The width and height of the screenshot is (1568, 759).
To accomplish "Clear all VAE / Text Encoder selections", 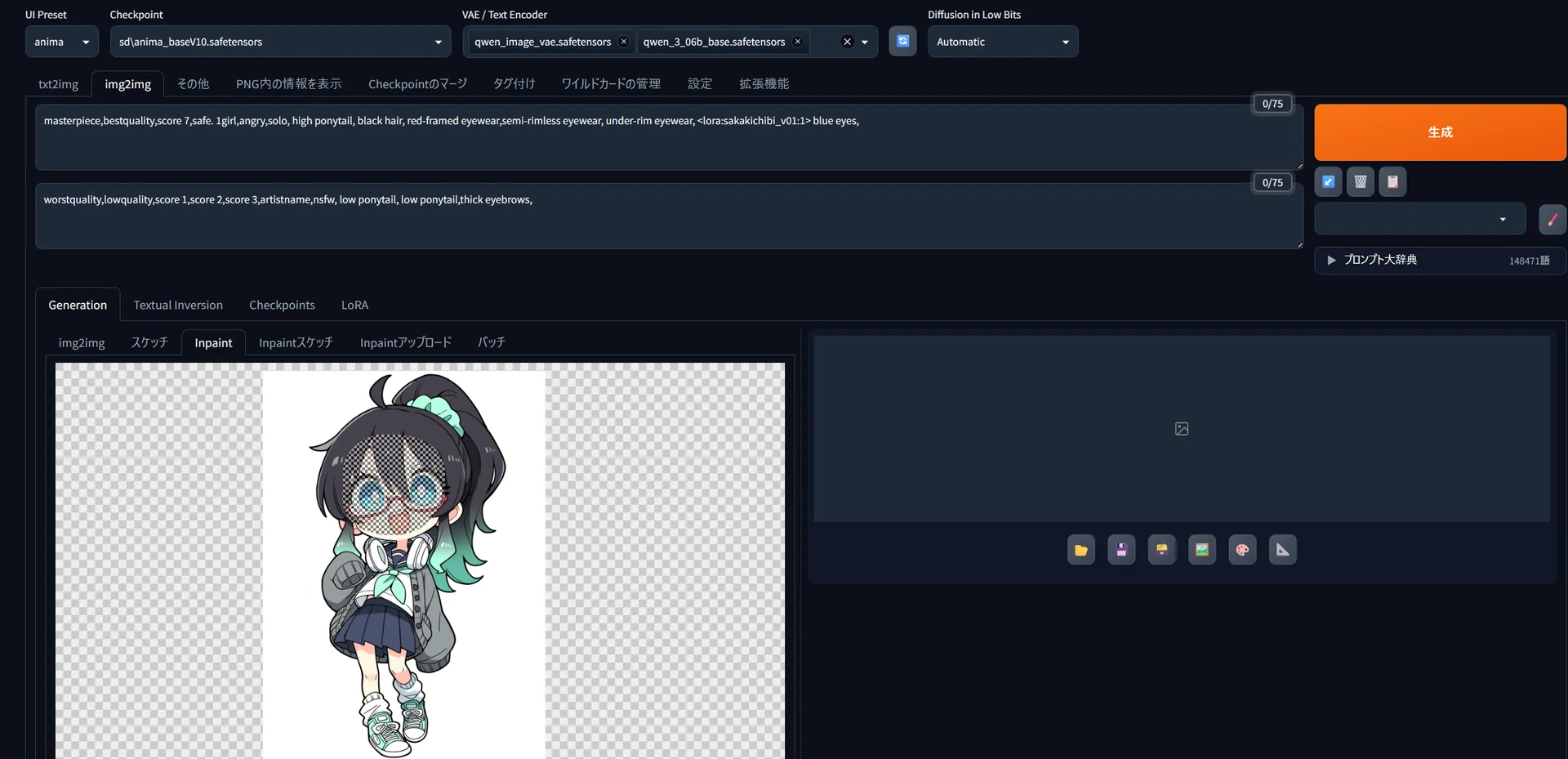I will 847,42.
